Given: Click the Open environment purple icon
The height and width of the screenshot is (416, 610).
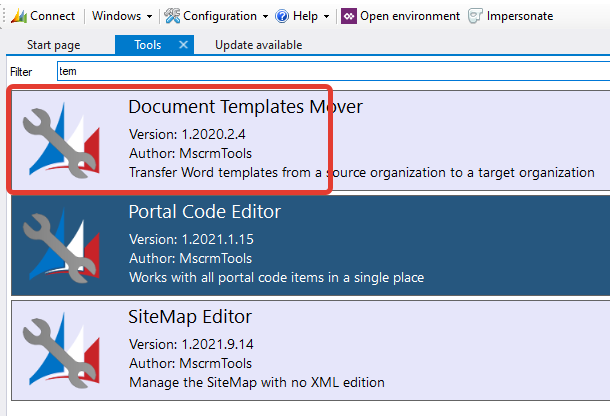Looking at the screenshot, I should 349,16.
